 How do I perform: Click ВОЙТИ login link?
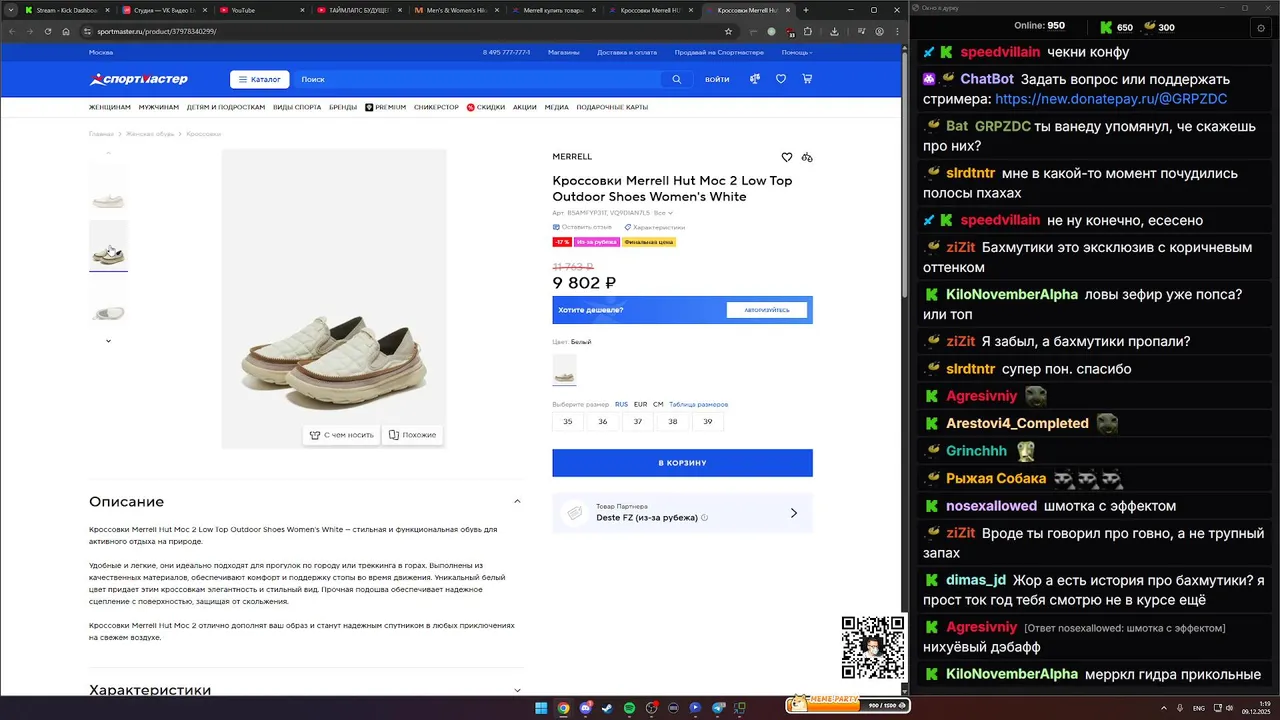(x=717, y=79)
